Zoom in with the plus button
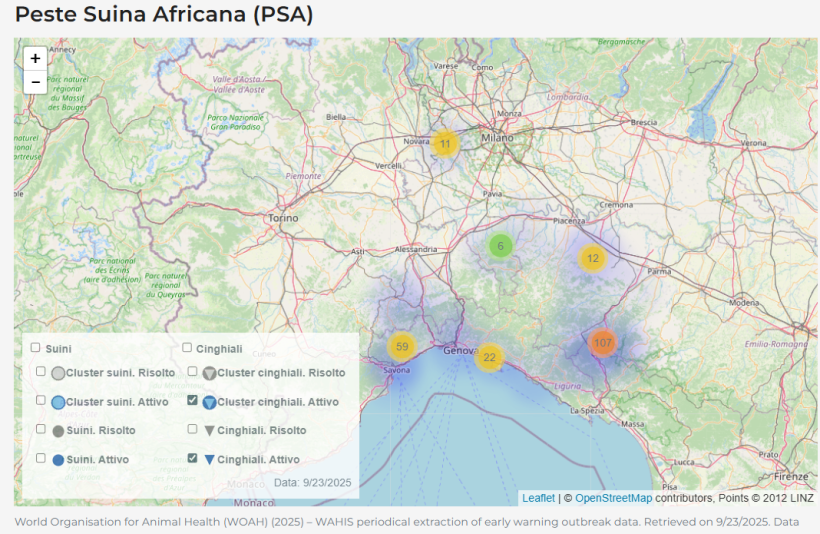Image resolution: width=820 pixels, height=534 pixels. (x=35, y=59)
